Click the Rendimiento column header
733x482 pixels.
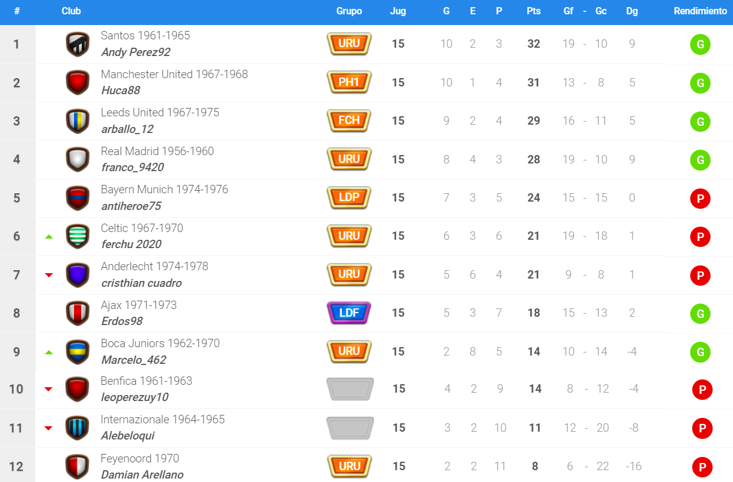pyautogui.click(x=700, y=11)
